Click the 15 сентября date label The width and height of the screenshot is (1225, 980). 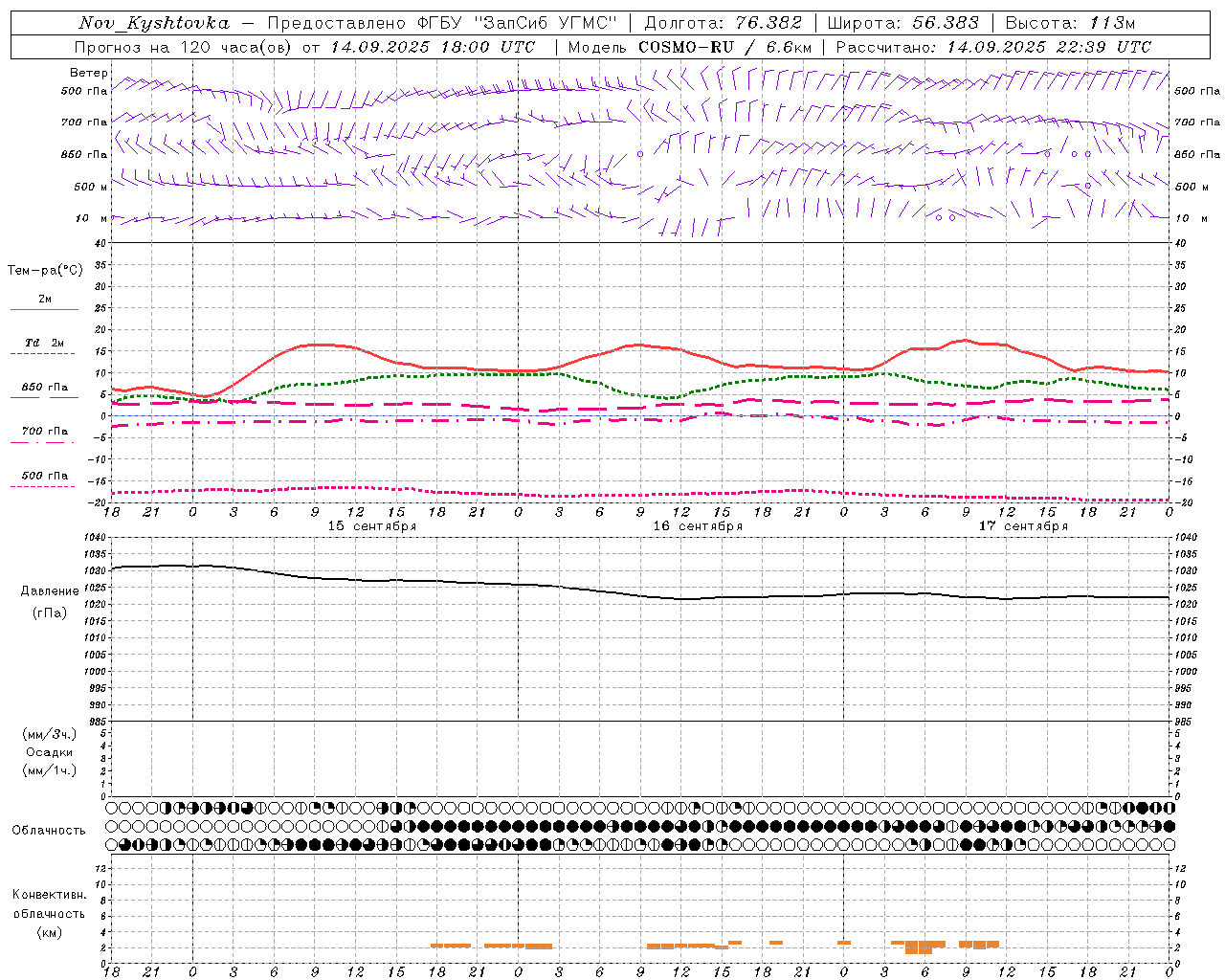[372, 526]
